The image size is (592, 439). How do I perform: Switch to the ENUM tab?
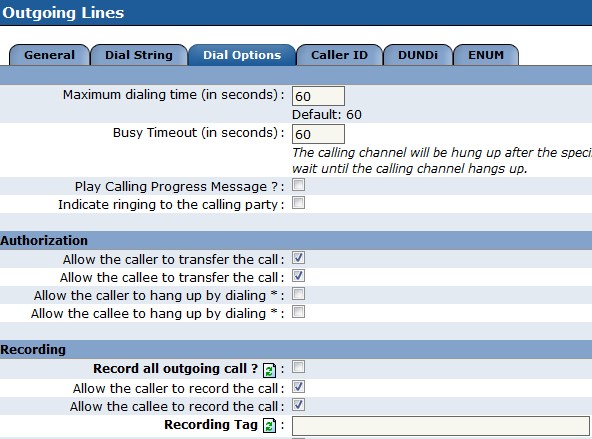[486, 55]
